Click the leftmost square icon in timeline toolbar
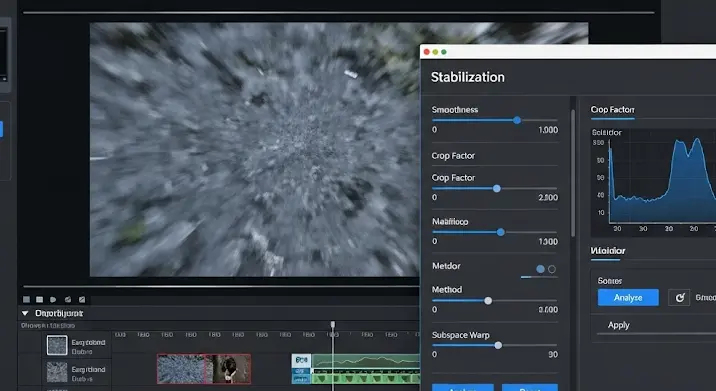The image size is (716, 391). [26, 300]
